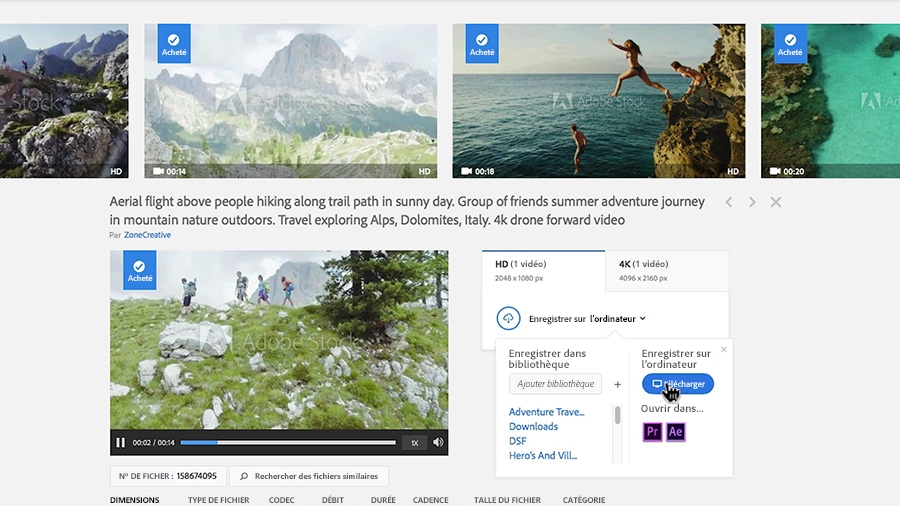This screenshot has height=506, width=900.
Task: Click the blue Télécharger button
Action: (678, 384)
